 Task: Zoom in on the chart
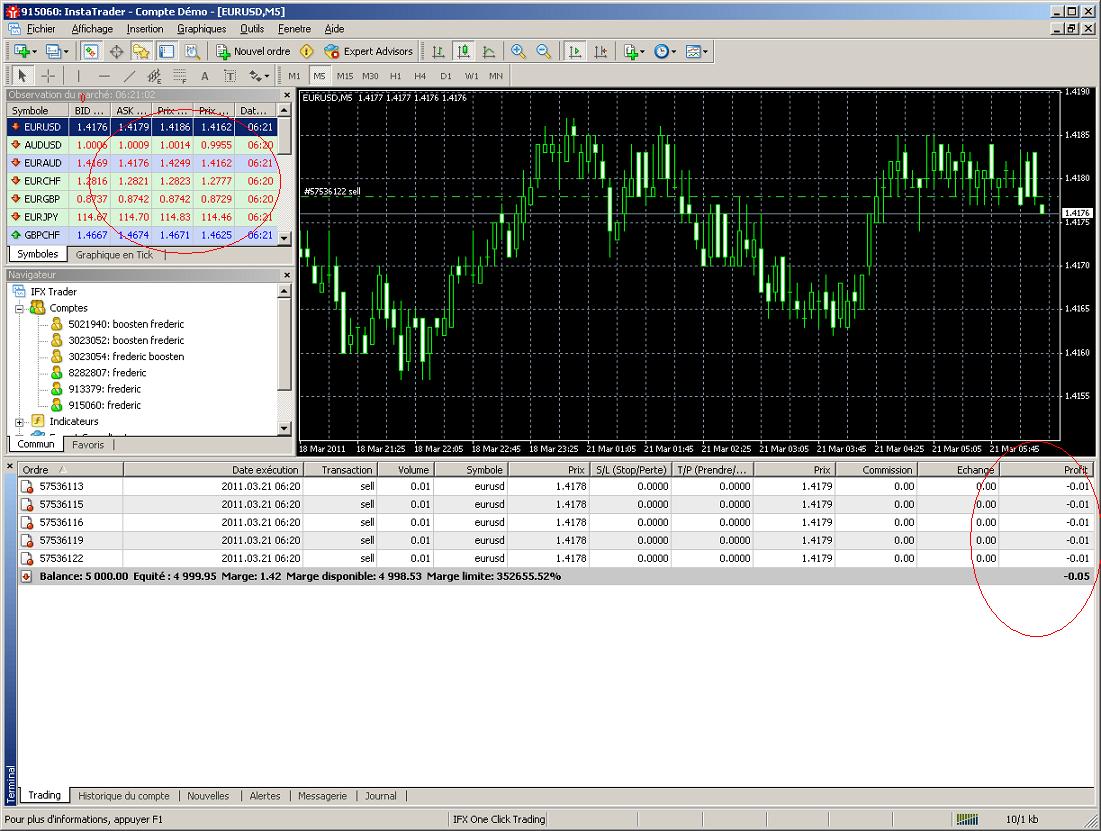pos(518,51)
